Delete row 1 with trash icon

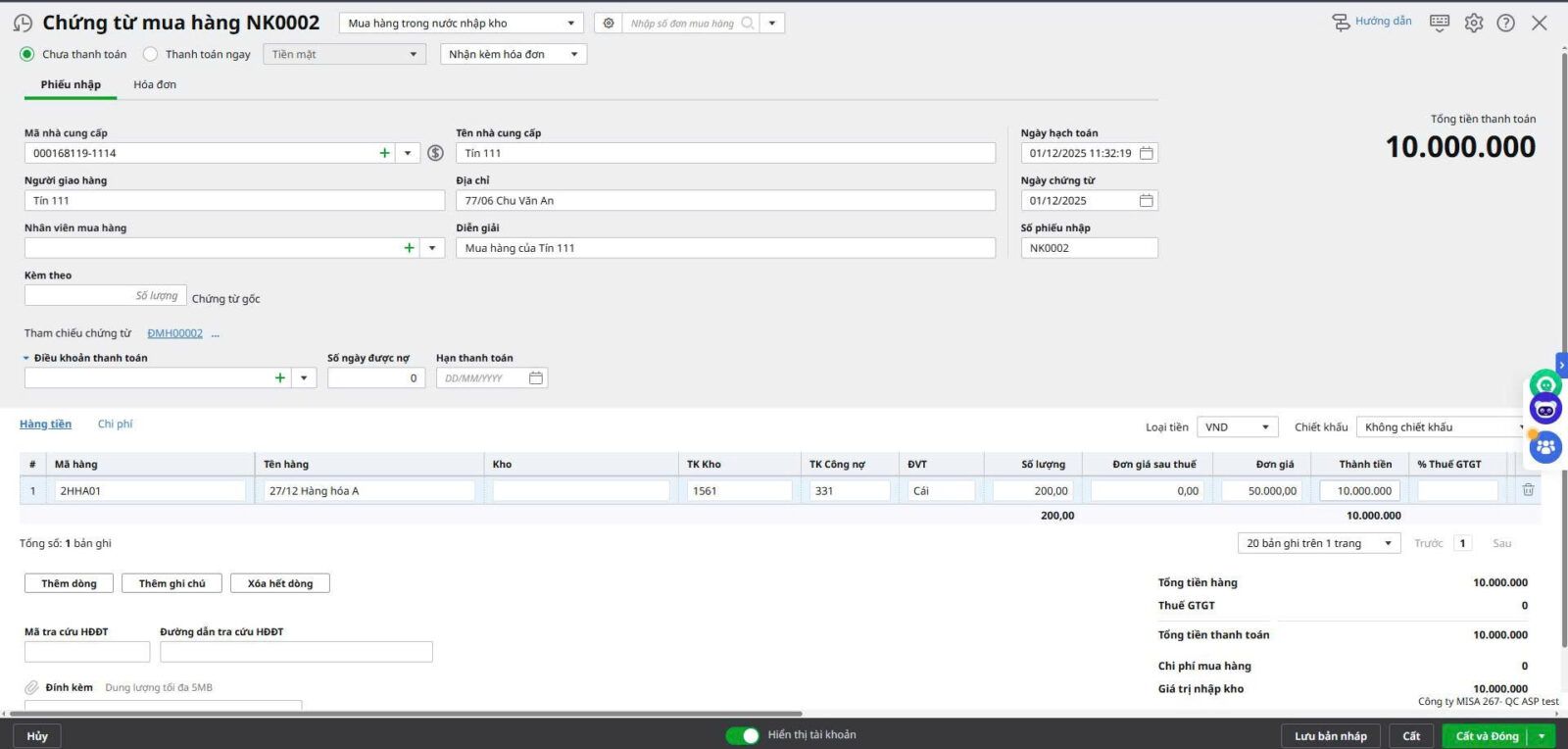point(1528,490)
